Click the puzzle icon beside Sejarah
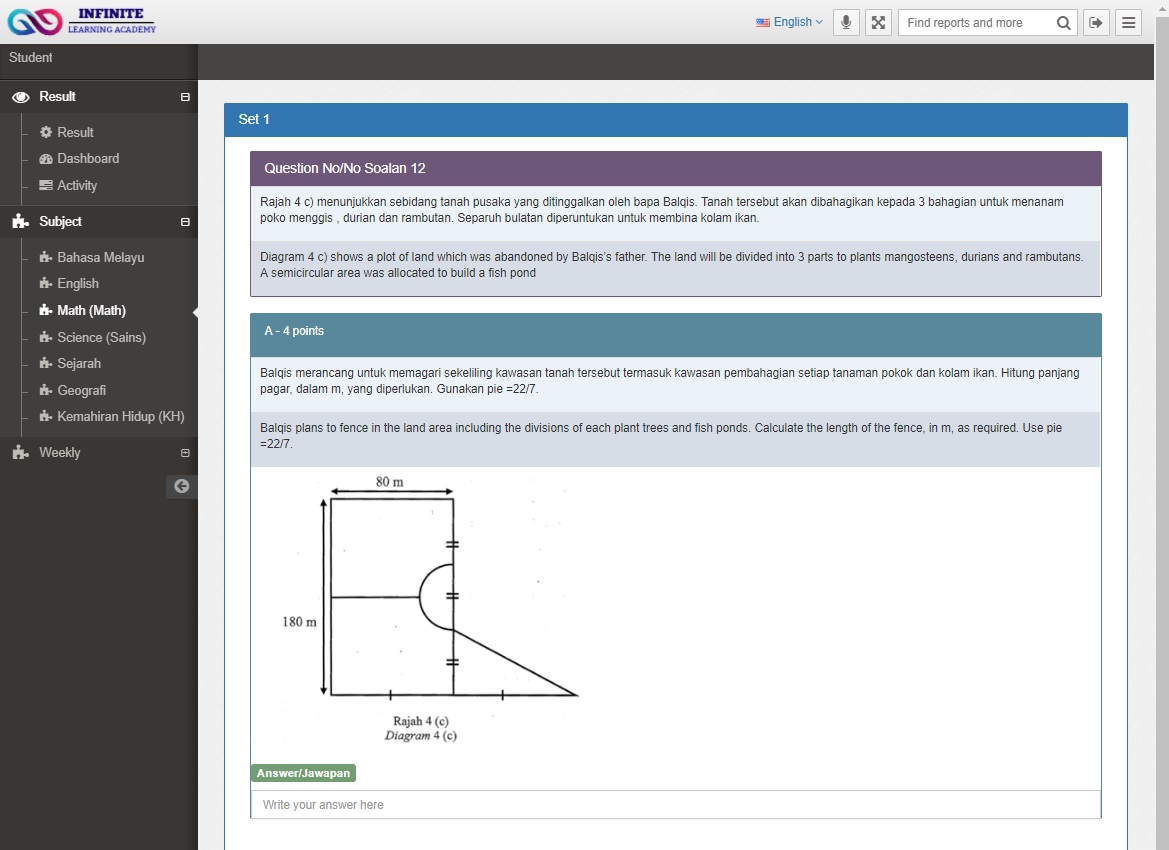The width and height of the screenshot is (1169, 850). [45, 363]
